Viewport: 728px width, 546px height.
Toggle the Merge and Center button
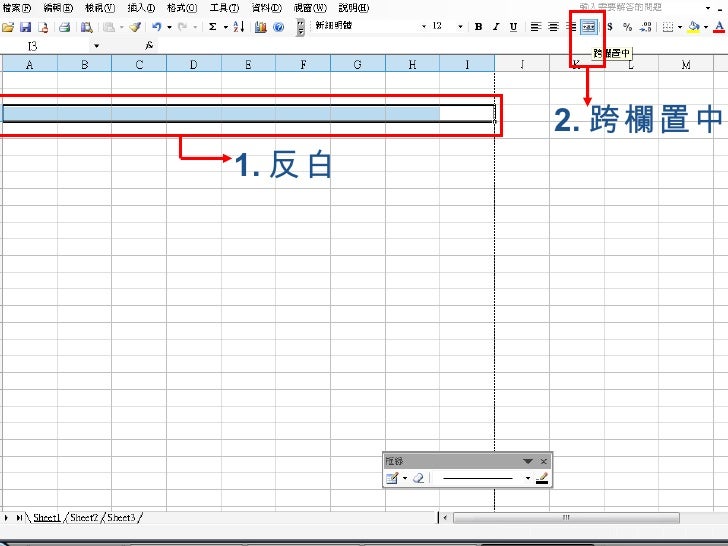tap(588, 27)
